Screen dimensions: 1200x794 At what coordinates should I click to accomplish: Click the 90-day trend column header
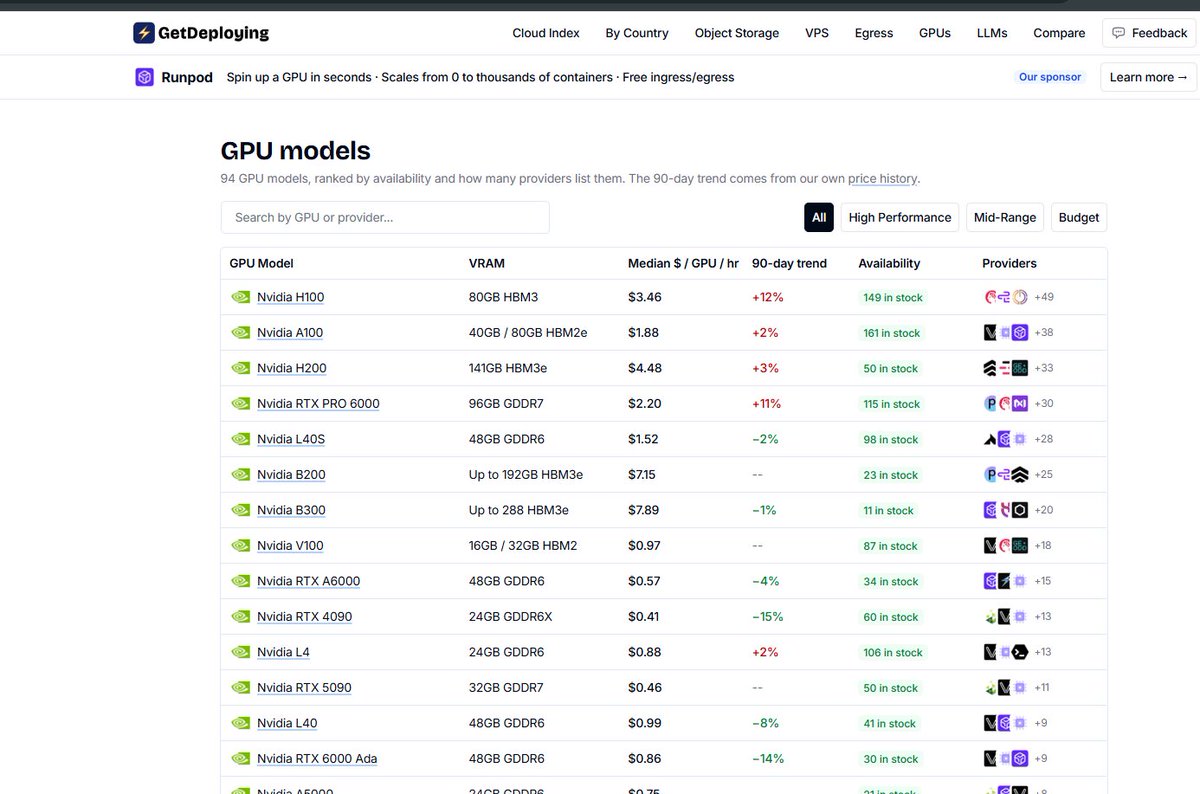point(789,263)
